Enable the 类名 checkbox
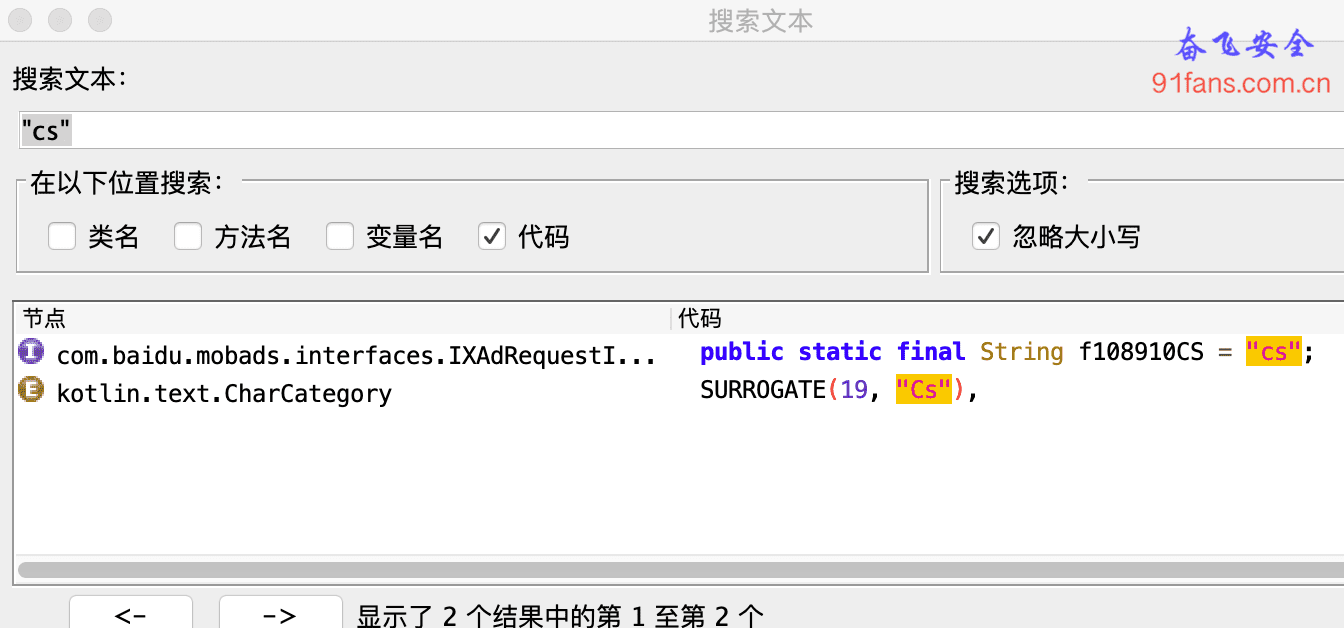Screen dimensions: 1344x628 coord(62,236)
